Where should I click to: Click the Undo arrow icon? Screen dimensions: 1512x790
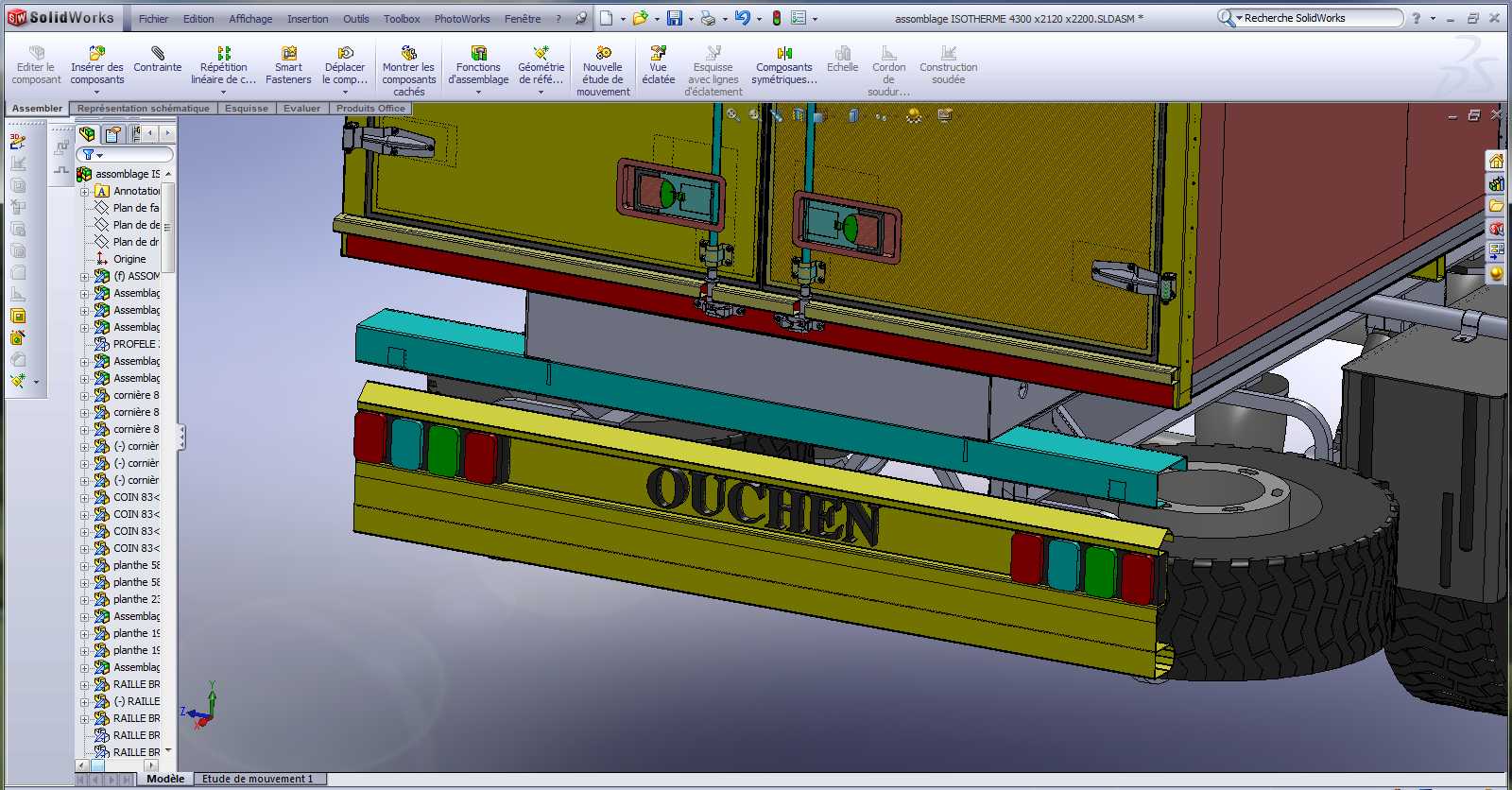tap(742, 18)
